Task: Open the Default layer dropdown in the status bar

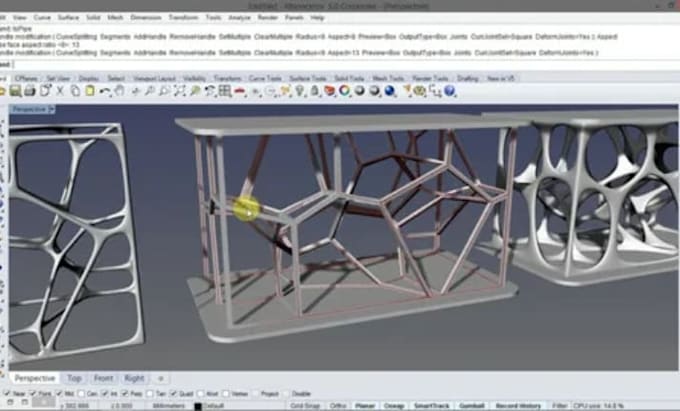Action: tap(213, 406)
